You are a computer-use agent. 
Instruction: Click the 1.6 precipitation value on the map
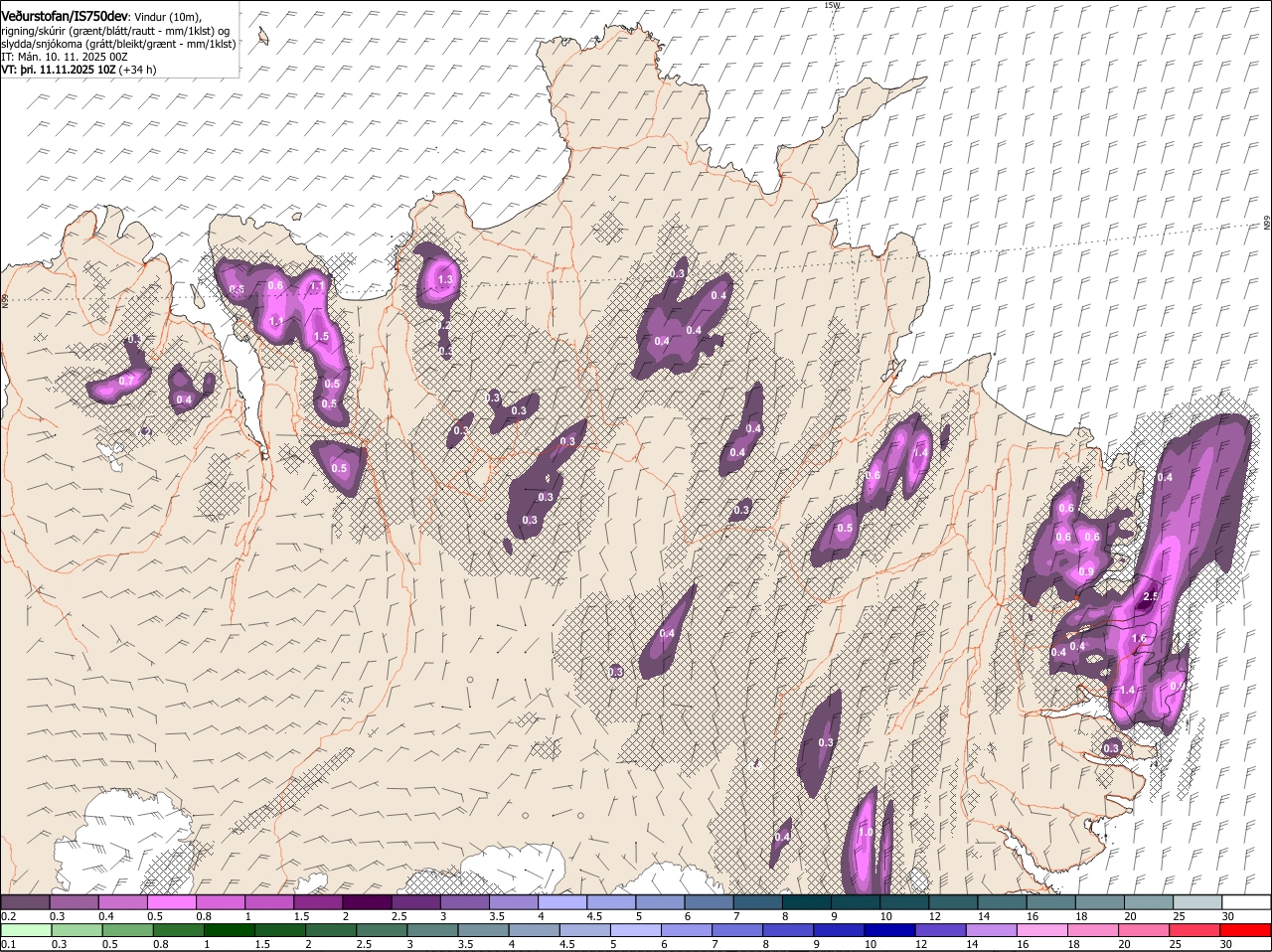coord(1139,638)
